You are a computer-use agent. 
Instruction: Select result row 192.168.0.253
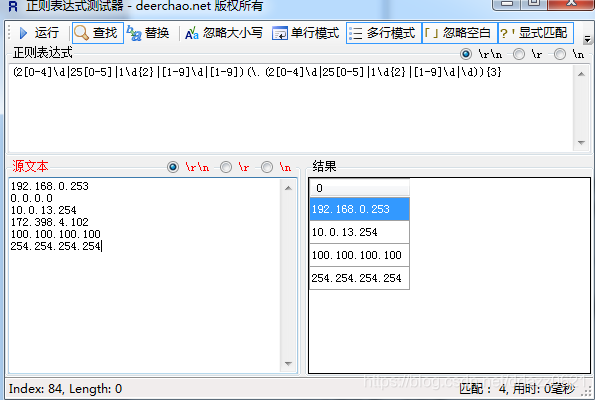[359, 209]
